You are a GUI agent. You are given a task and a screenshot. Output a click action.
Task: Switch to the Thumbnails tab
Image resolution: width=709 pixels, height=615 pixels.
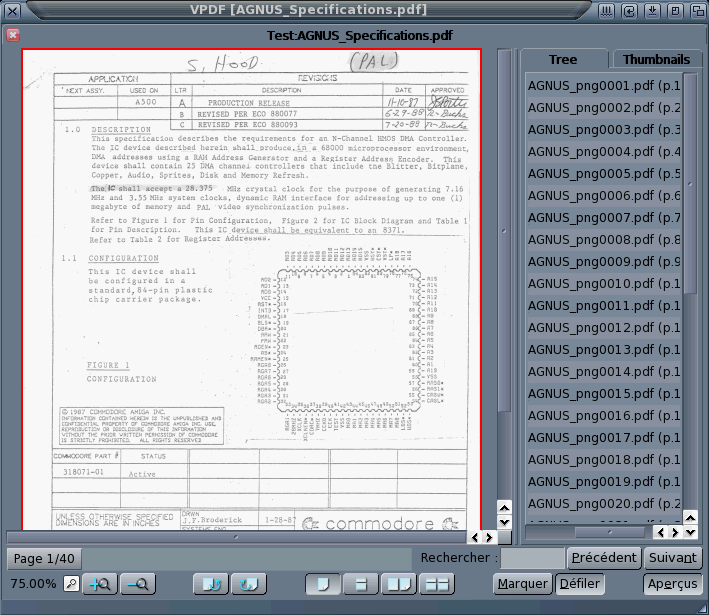point(657,60)
